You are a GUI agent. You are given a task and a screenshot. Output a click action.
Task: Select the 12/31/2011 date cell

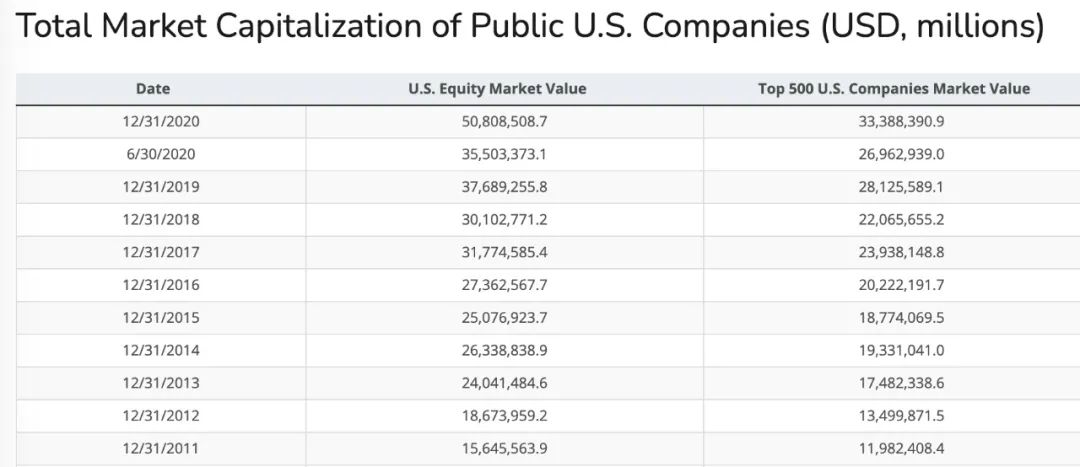pos(161,448)
